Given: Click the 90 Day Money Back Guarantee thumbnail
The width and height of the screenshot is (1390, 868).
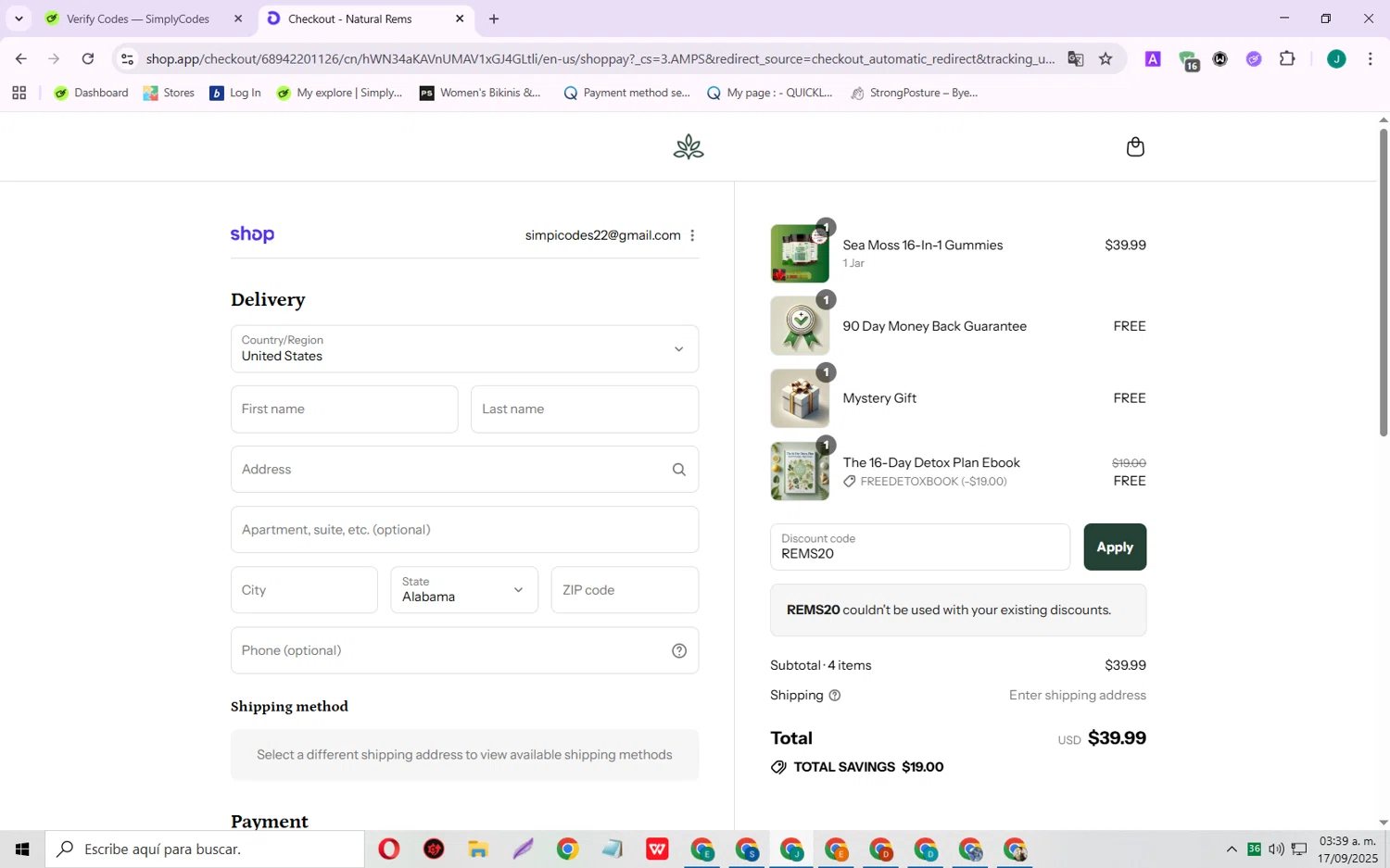Looking at the screenshot, I should pos(800,326).
